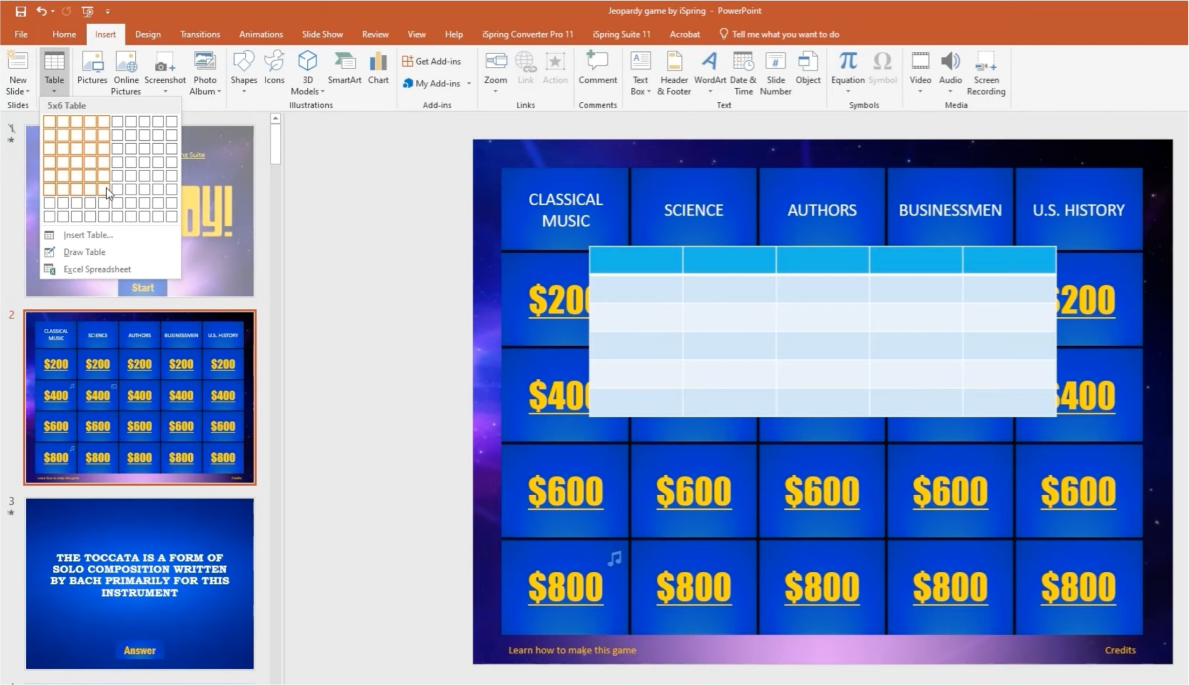The width and height of the screenshot is (1189, 685).
Task: Click the WordArt icon
Action: [710, 68]
